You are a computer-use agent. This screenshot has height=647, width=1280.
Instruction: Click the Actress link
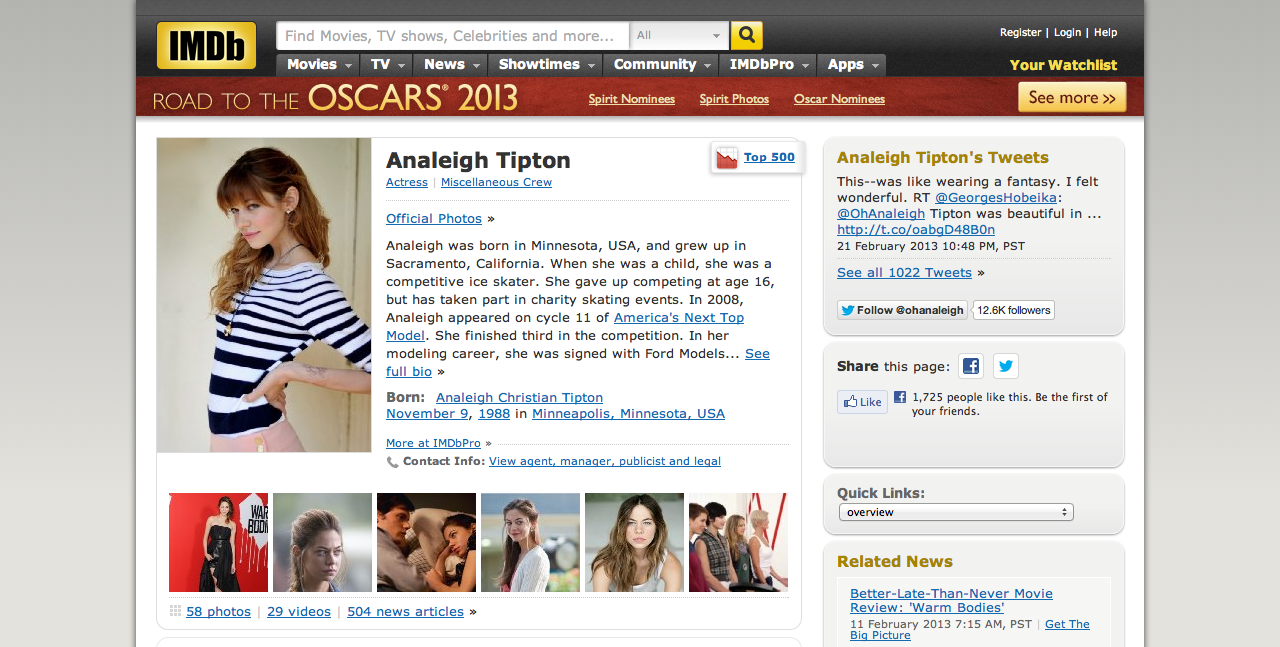tap(407, 182)
